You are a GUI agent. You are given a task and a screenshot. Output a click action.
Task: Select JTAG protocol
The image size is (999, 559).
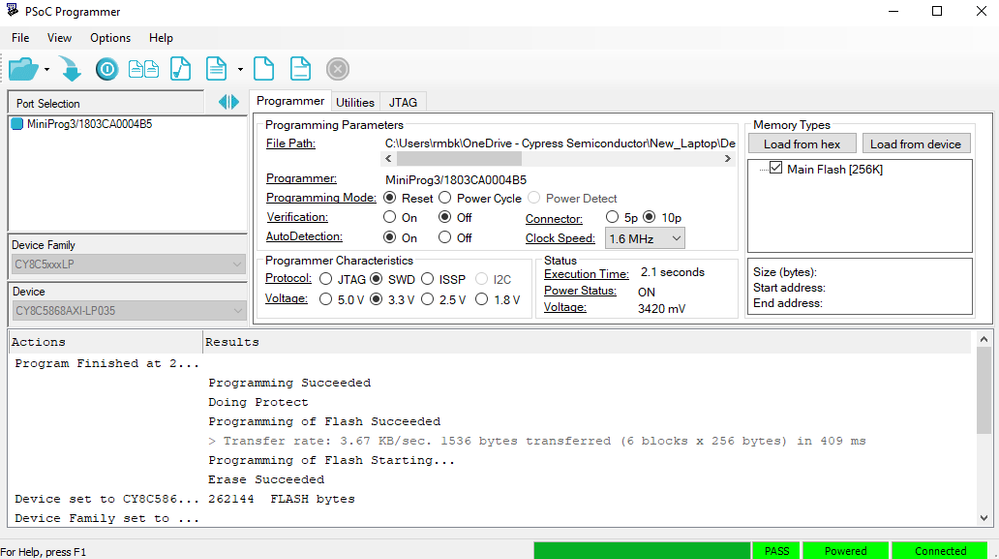point(326,279)
